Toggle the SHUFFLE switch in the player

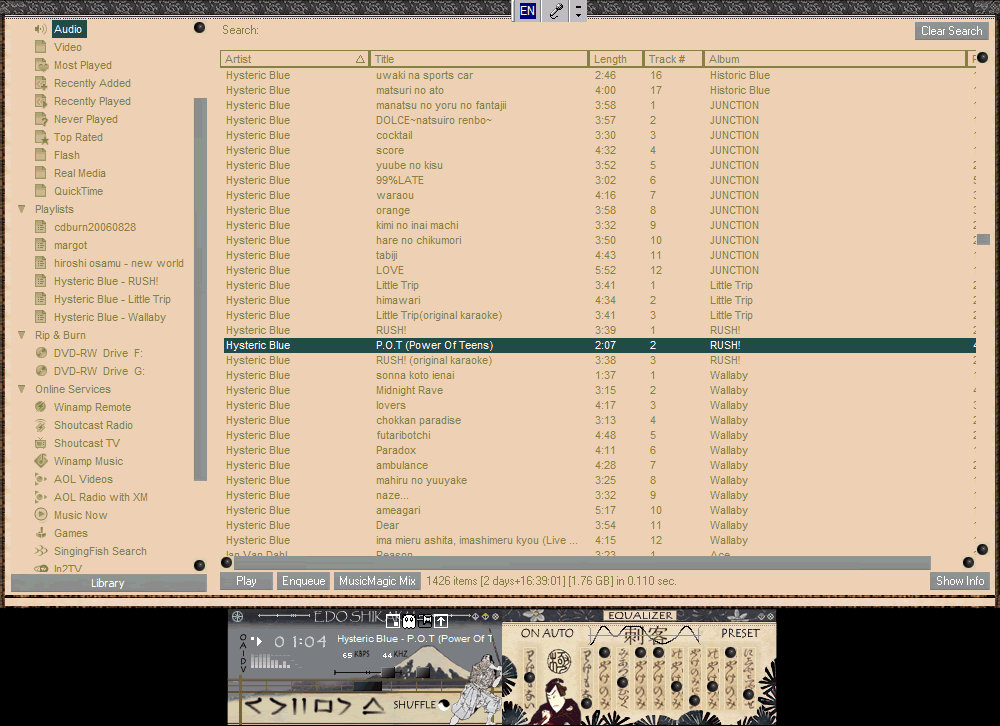[422, 704]
